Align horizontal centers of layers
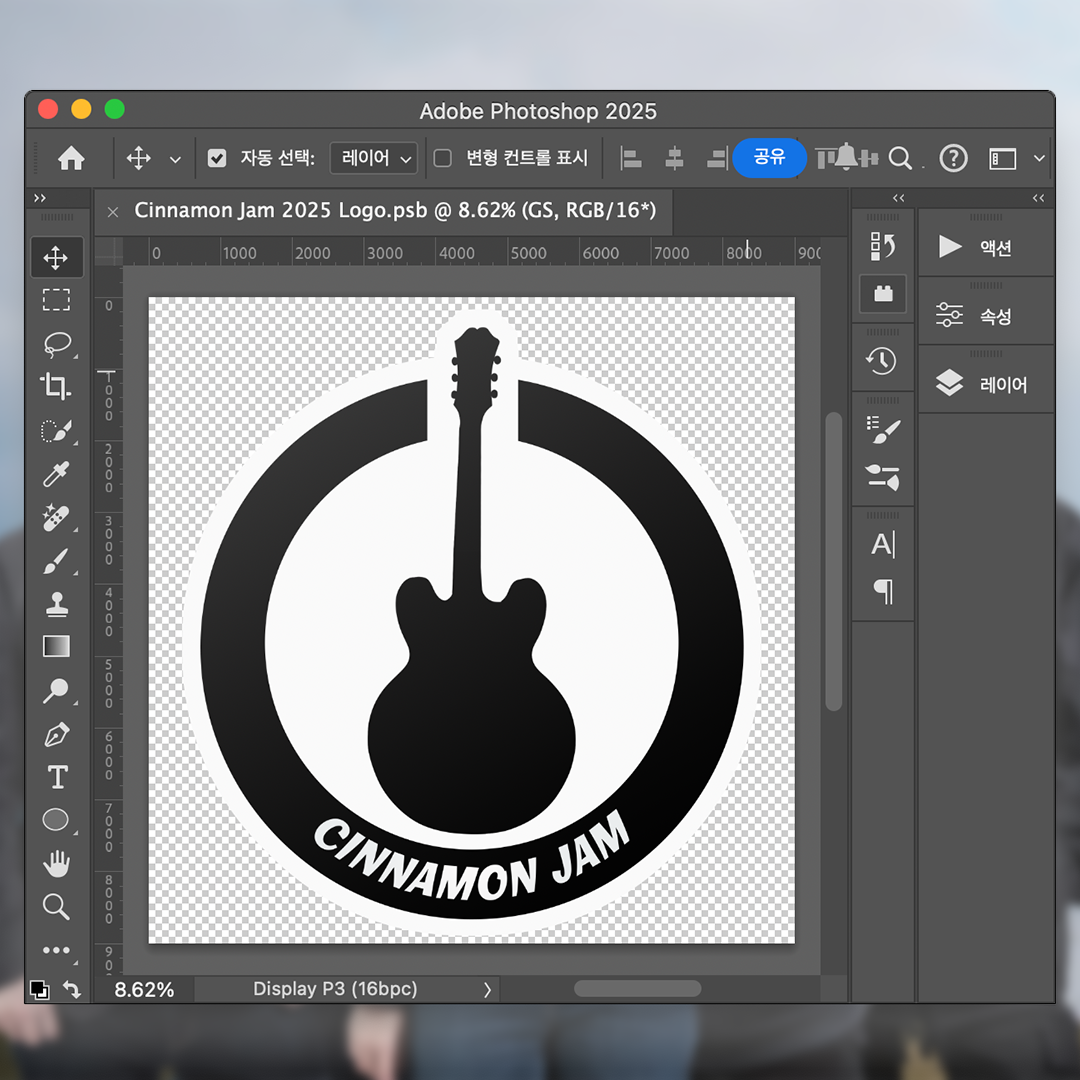1080x1080 pixels. point(674,158)
